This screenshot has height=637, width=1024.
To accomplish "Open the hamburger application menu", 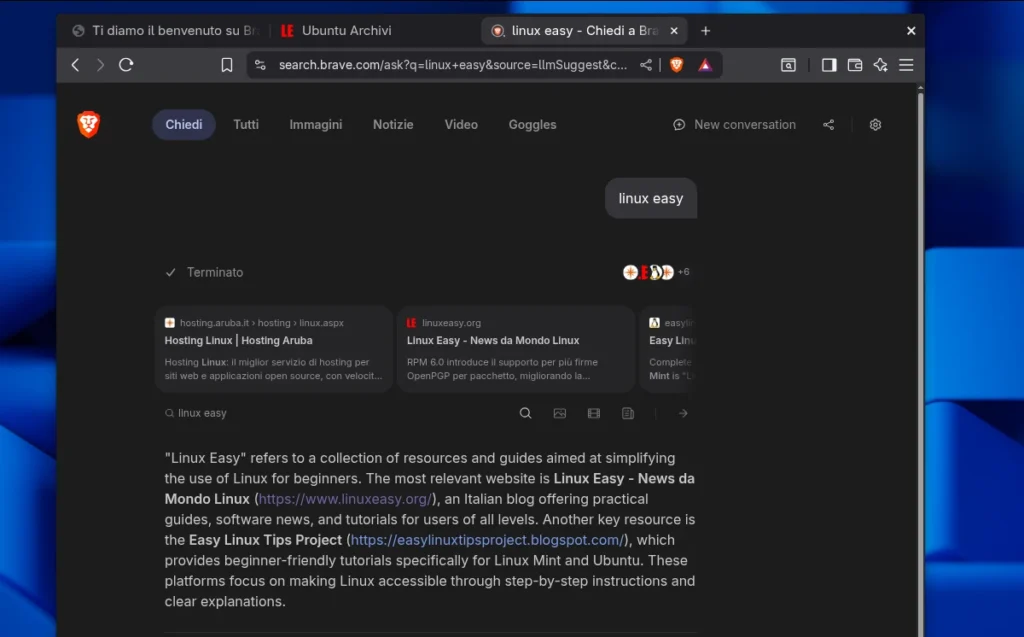I will 906,64.
